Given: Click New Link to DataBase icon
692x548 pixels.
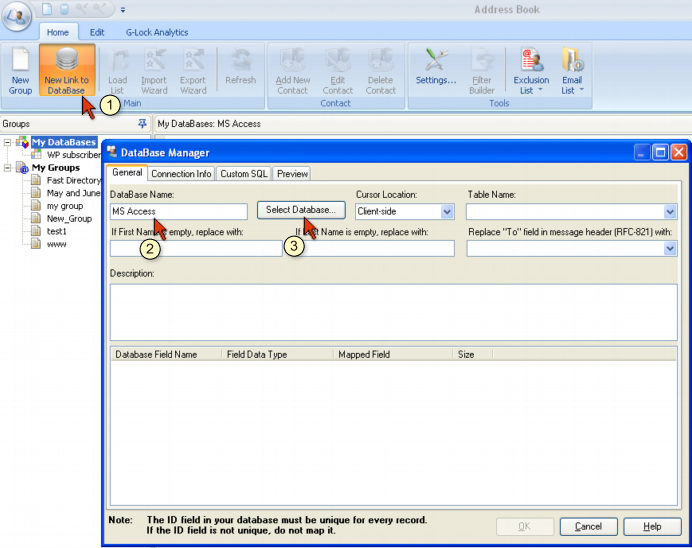Looking at the screenshot, I should point(67,71).
